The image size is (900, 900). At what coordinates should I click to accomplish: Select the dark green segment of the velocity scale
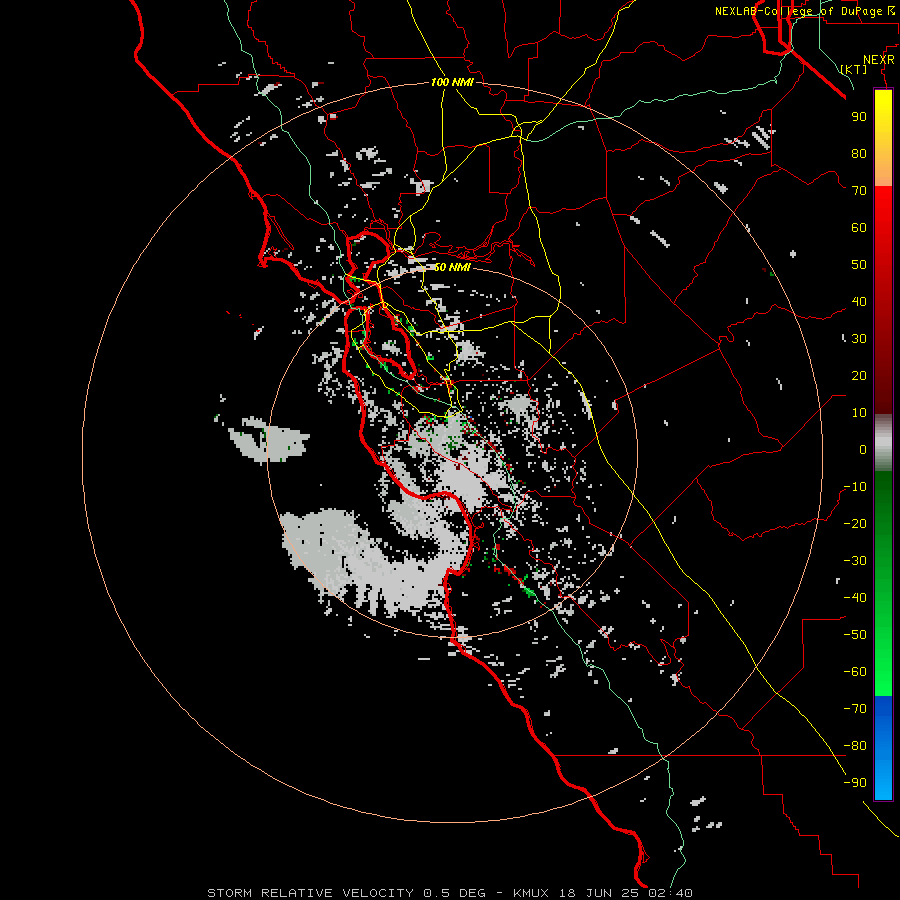[x=883, y=505]
